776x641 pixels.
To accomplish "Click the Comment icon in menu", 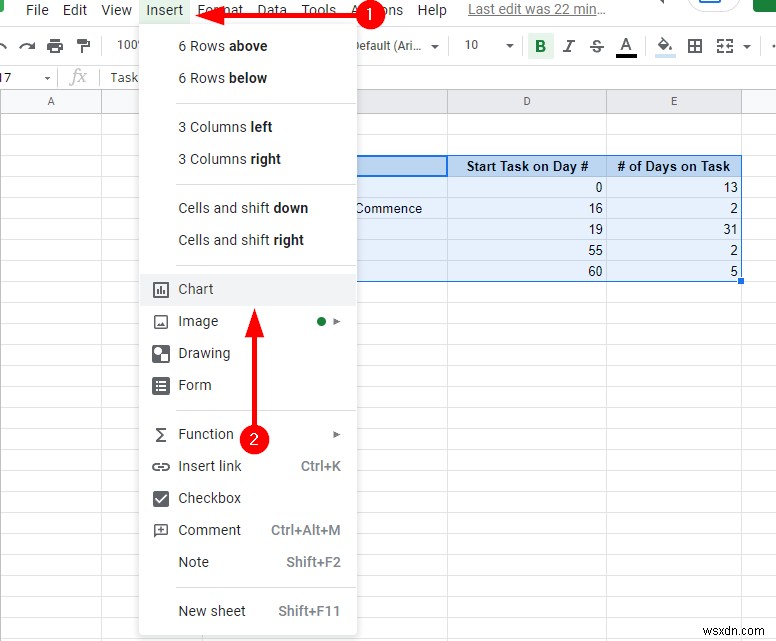I will (x=160, y=530).
